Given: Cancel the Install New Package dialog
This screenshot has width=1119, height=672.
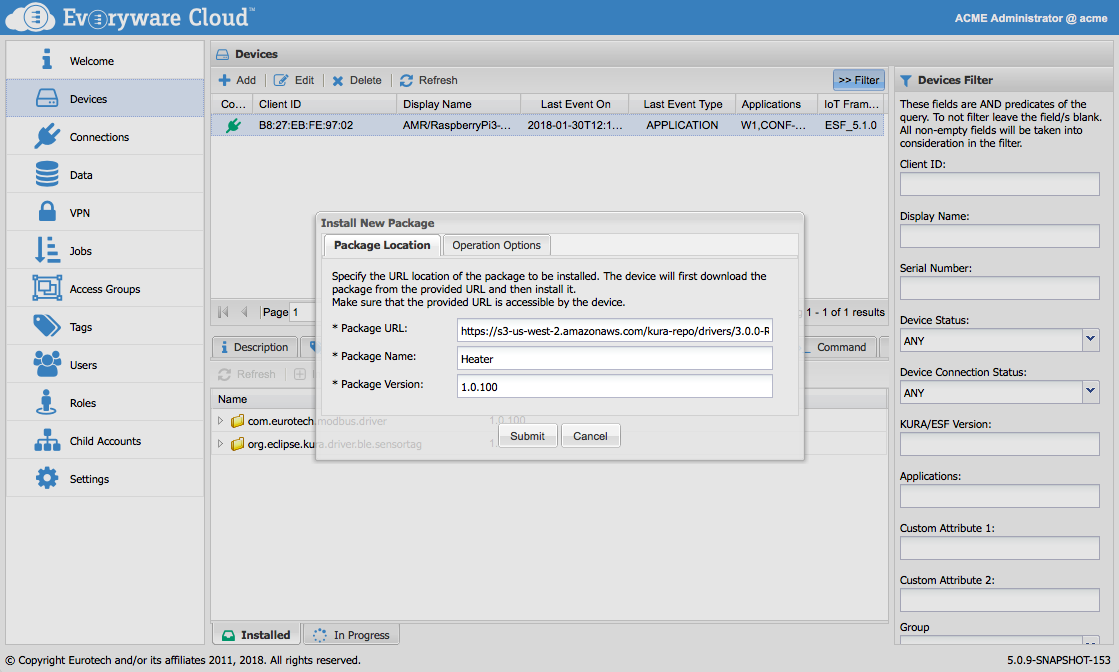Looking at the screenshot, I should click(590, 436).
